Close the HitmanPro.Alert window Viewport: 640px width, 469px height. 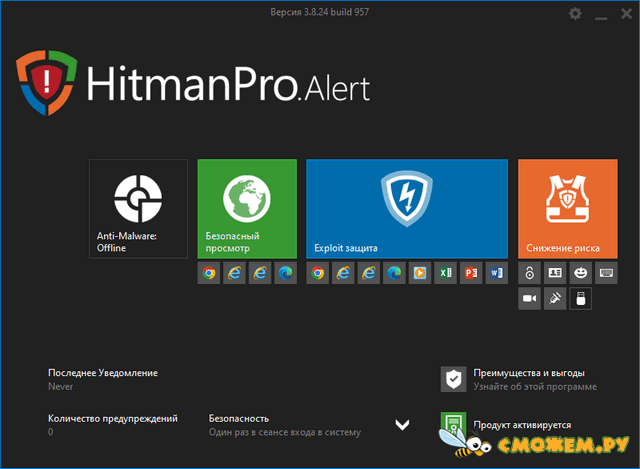(x=626, y=14)
